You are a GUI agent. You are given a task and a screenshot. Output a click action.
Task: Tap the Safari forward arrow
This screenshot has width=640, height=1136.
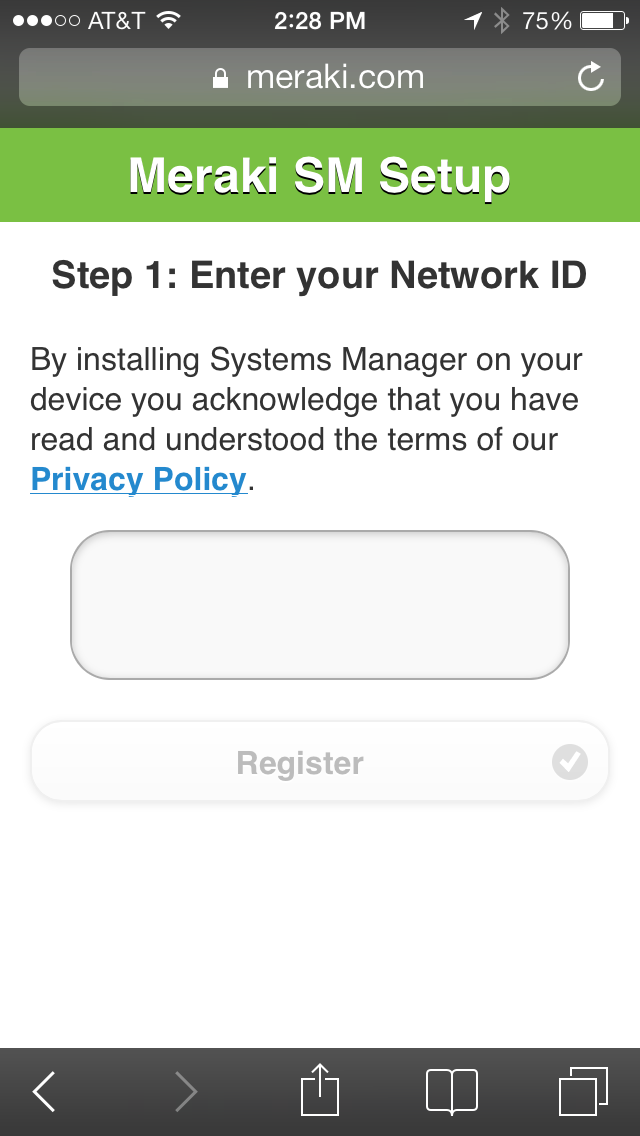click(185, 1091)
